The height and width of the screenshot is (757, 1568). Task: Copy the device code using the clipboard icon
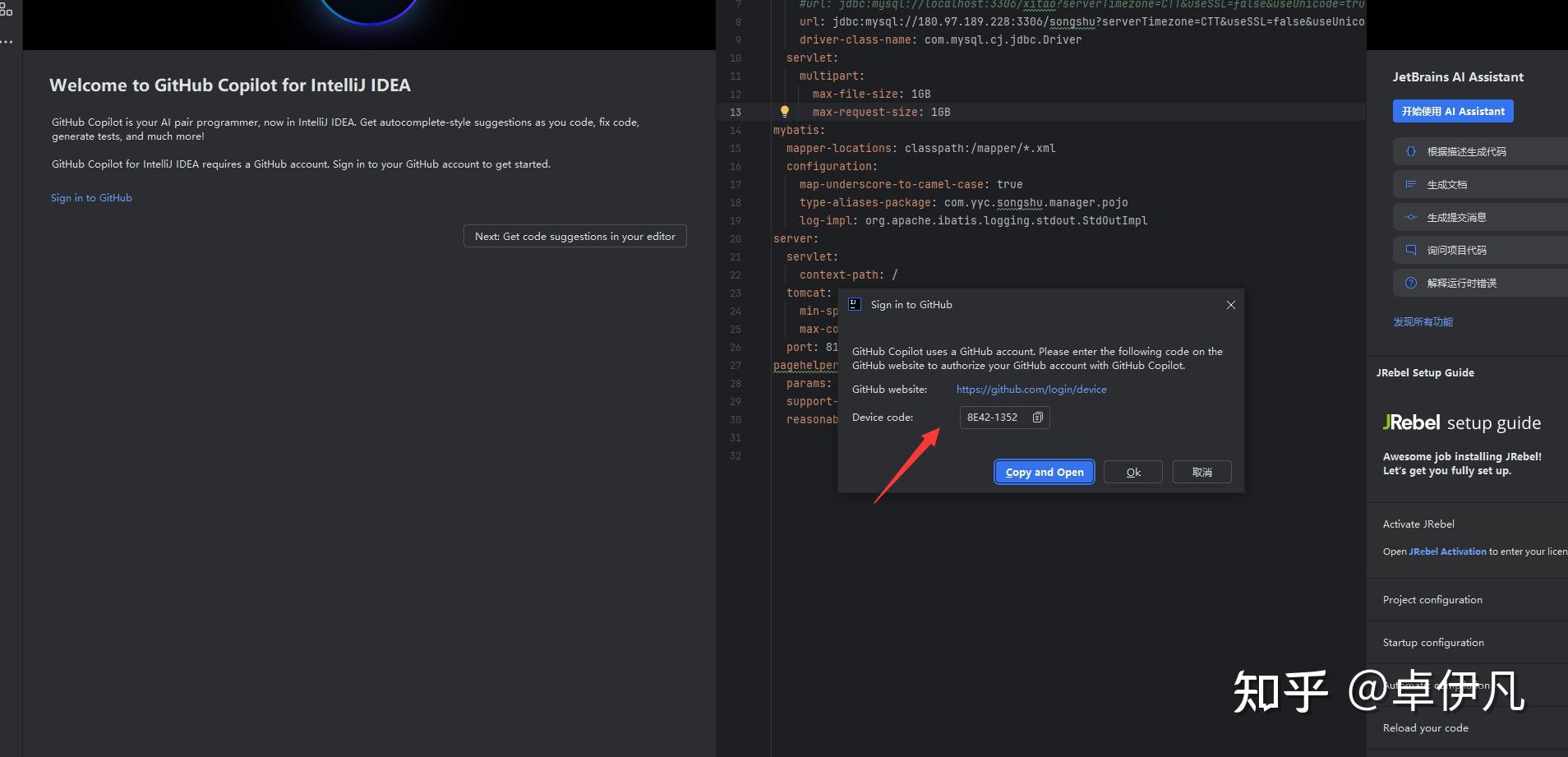[1038, 418]
